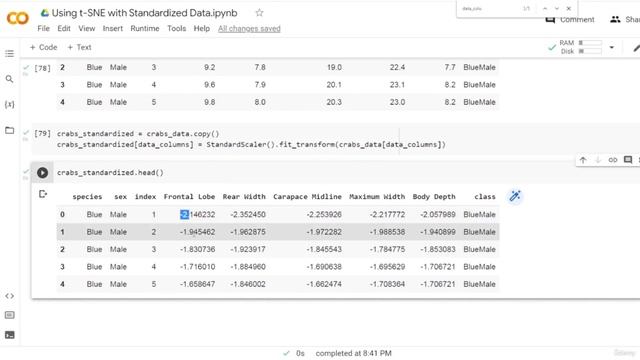Open the search sidebar icon
The image size is (640, 360).
pyautogui.click(x=9, y=79)
